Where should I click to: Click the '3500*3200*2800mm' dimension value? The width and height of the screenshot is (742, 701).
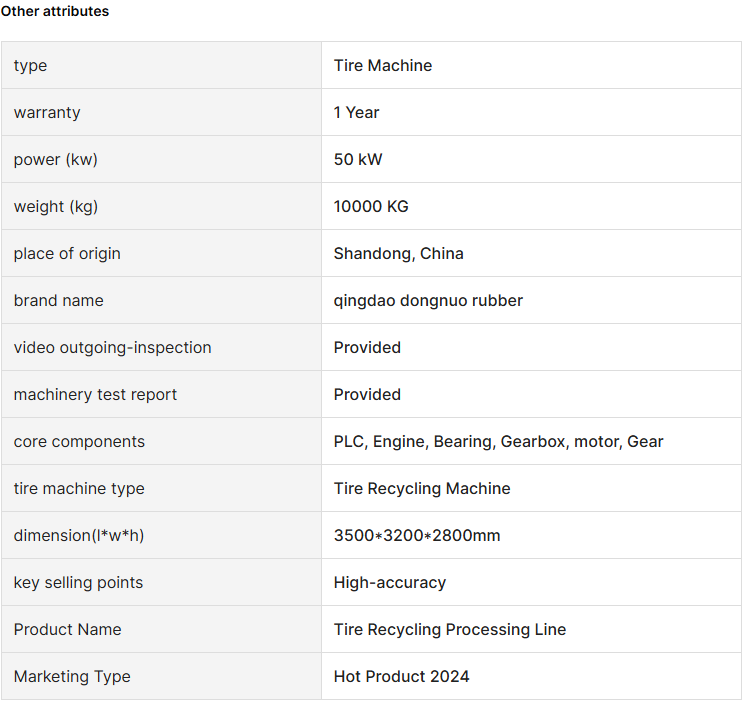(x=417, y=535)
